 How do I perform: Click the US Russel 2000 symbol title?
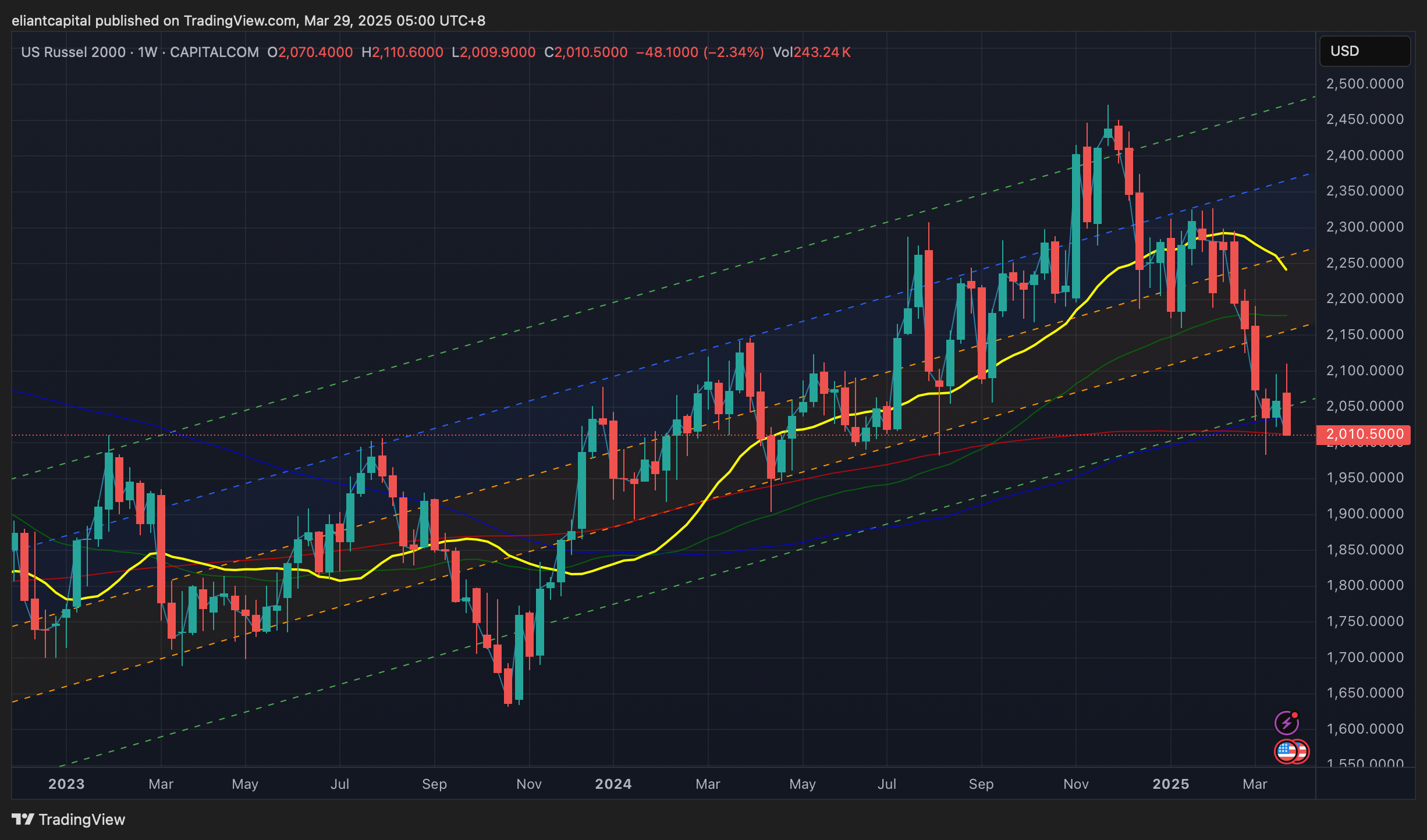click(x=73, y=52)
